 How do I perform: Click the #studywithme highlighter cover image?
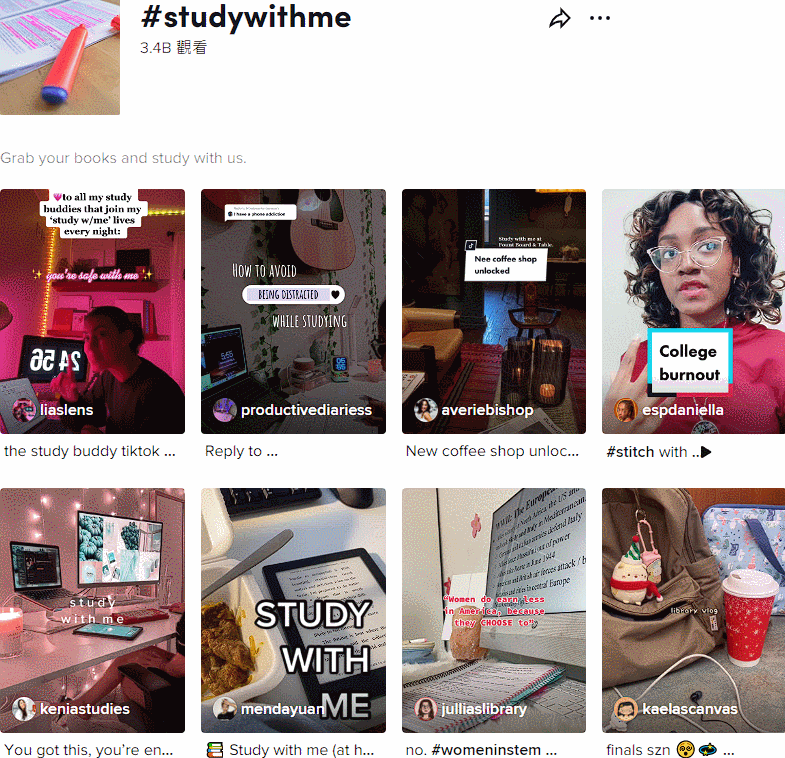tap(60, 57)
